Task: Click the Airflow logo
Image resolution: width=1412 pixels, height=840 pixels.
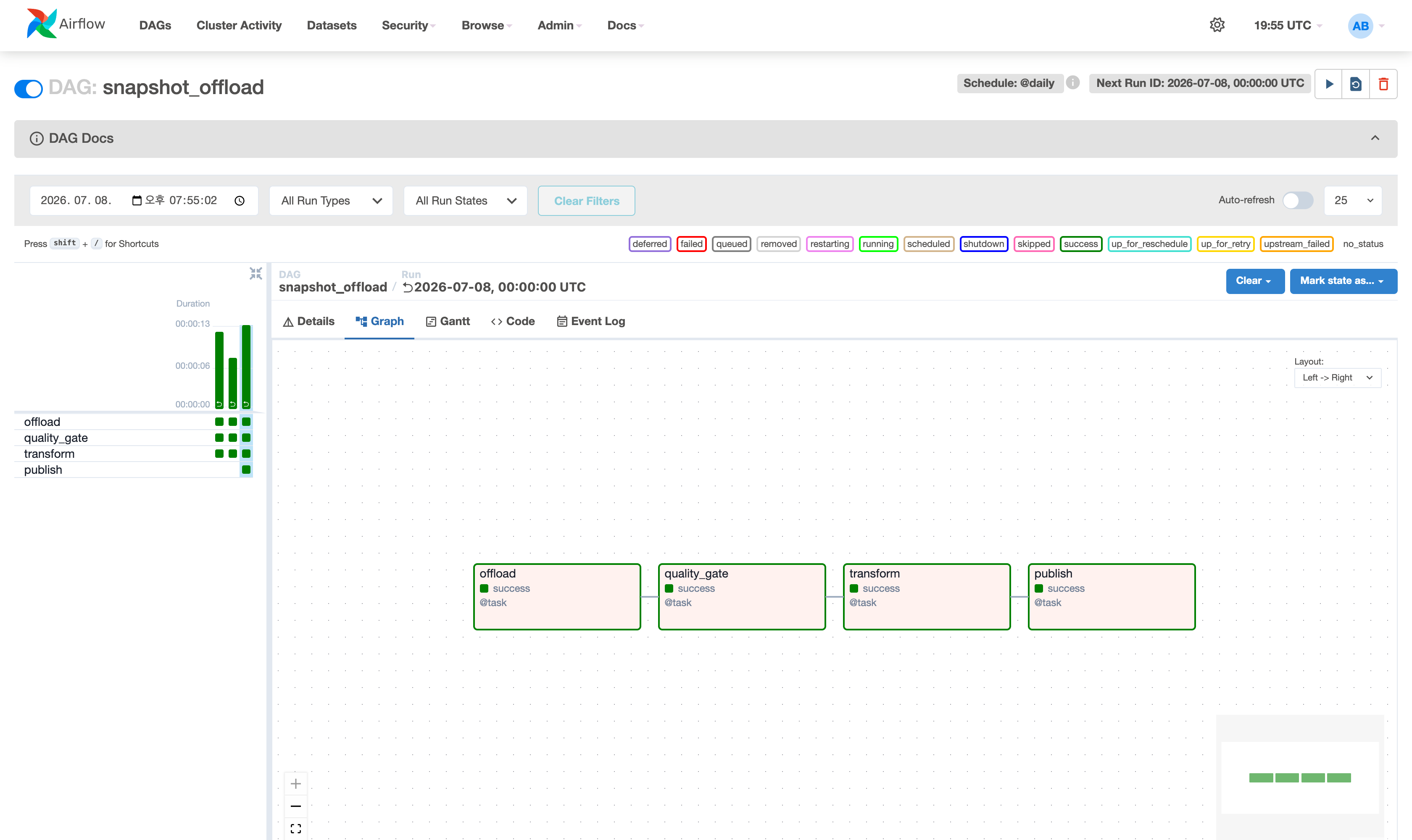Action: 66,24
